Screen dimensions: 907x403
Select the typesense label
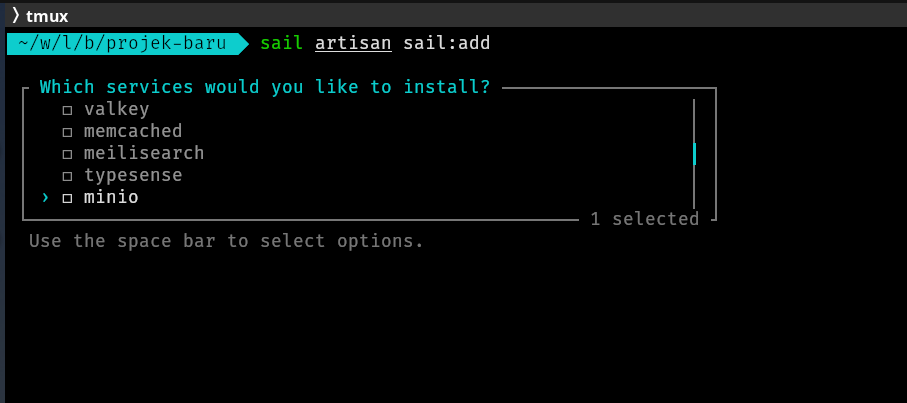point(133,175)
